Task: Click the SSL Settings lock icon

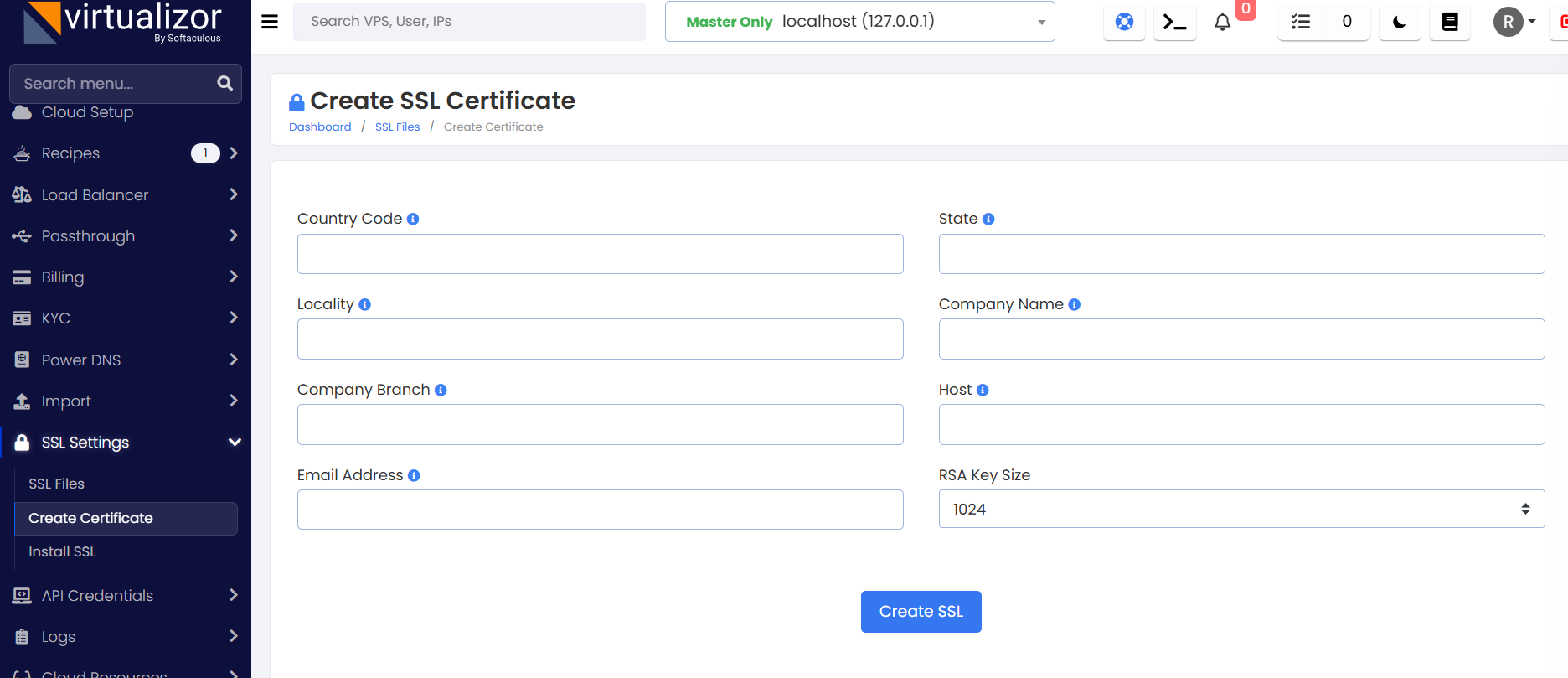Action: pyautogui.click(x=22, y=443)
